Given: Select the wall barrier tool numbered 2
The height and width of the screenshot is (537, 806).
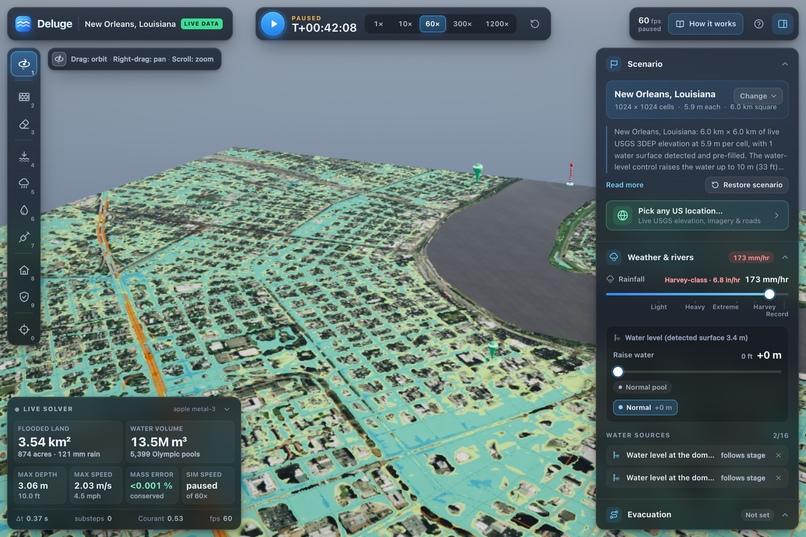Looking at the screenshot, I should point(24,97).
